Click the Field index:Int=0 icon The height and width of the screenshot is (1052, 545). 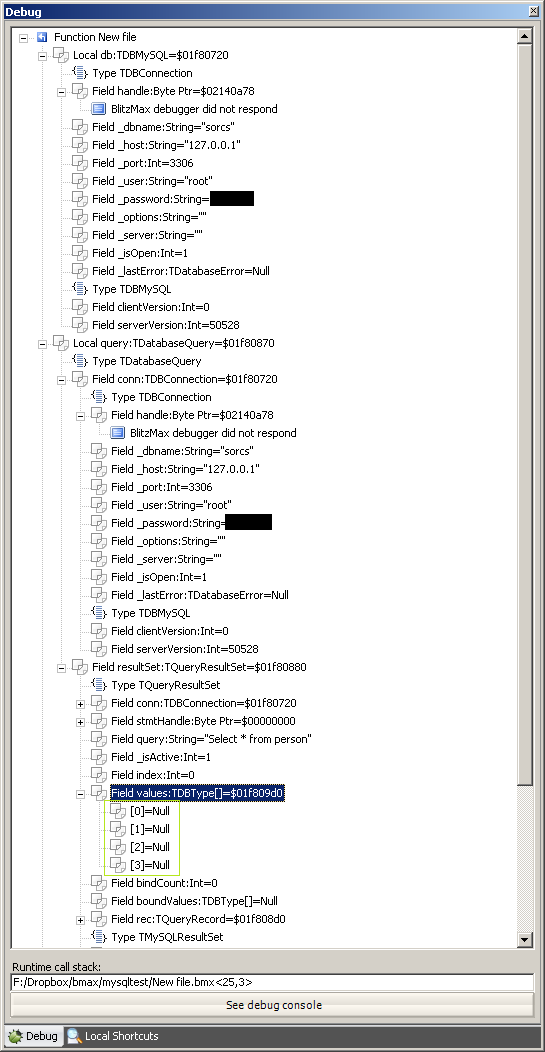pos(99,776)
